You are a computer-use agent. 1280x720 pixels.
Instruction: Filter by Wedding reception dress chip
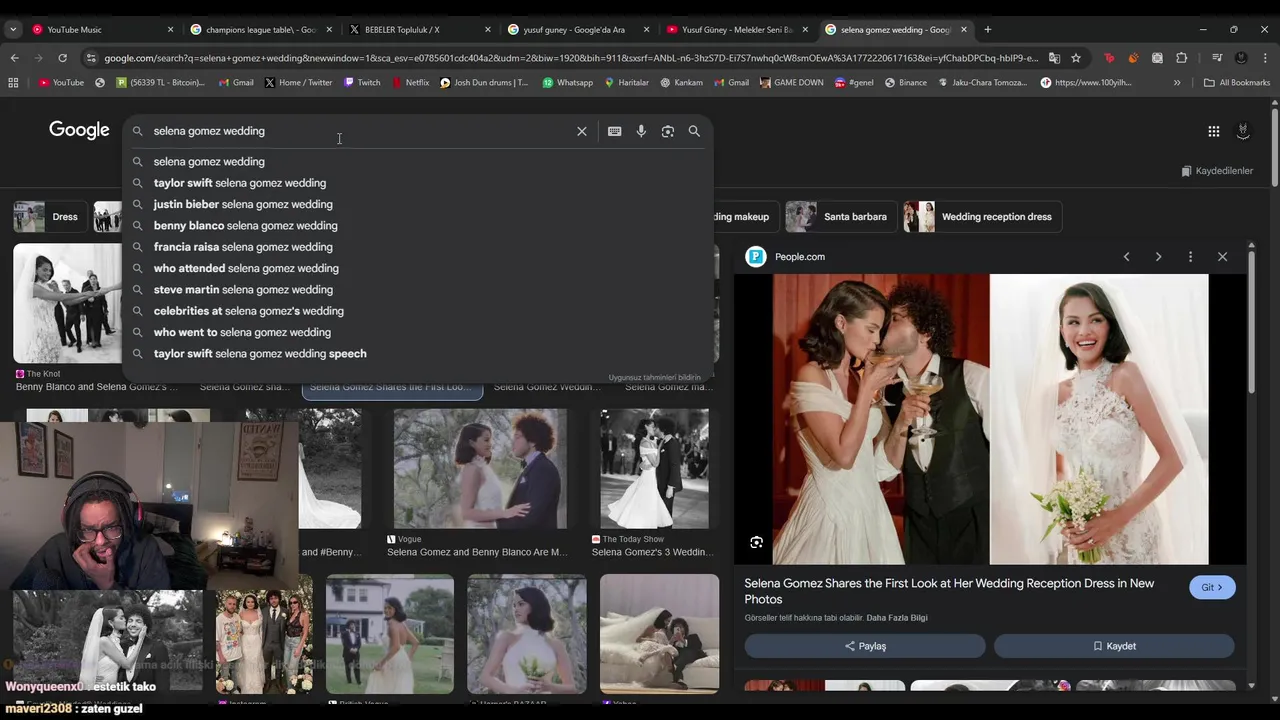pos(982,217)
